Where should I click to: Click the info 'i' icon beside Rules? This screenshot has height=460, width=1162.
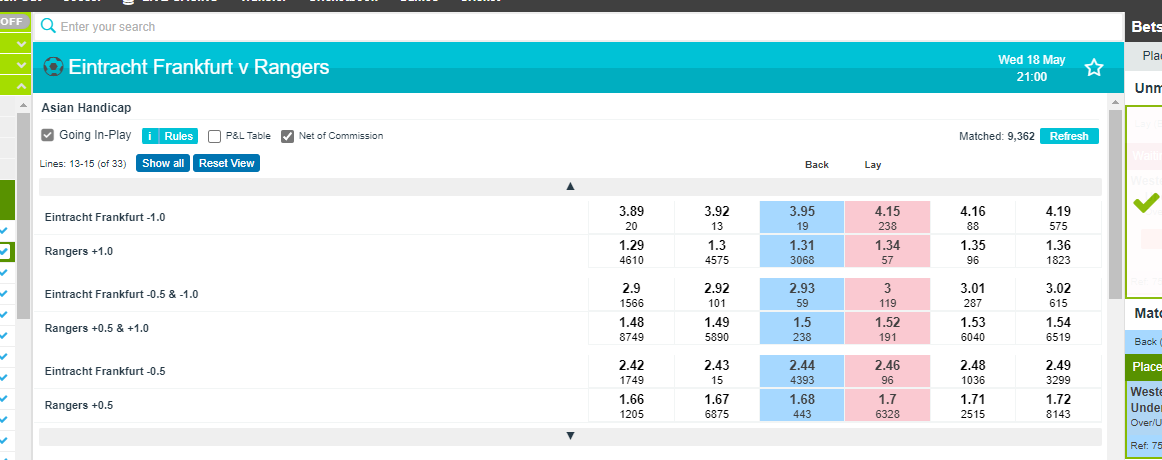pyautogui.click(x=150, y=136)
